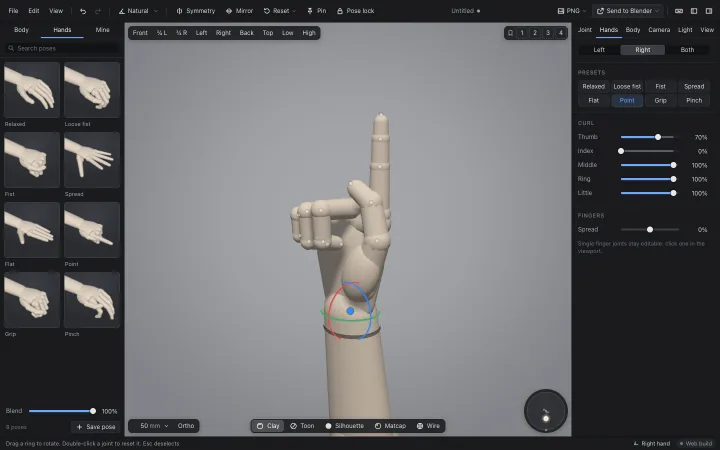Select the Pinch pose thumbnail
This screenshot has width=720, height=450.
[x=92, y=300]
